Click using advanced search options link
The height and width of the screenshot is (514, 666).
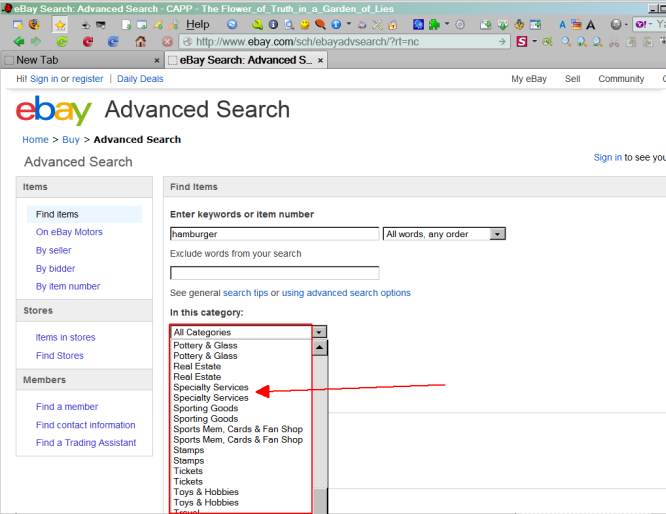pos(346,293)
